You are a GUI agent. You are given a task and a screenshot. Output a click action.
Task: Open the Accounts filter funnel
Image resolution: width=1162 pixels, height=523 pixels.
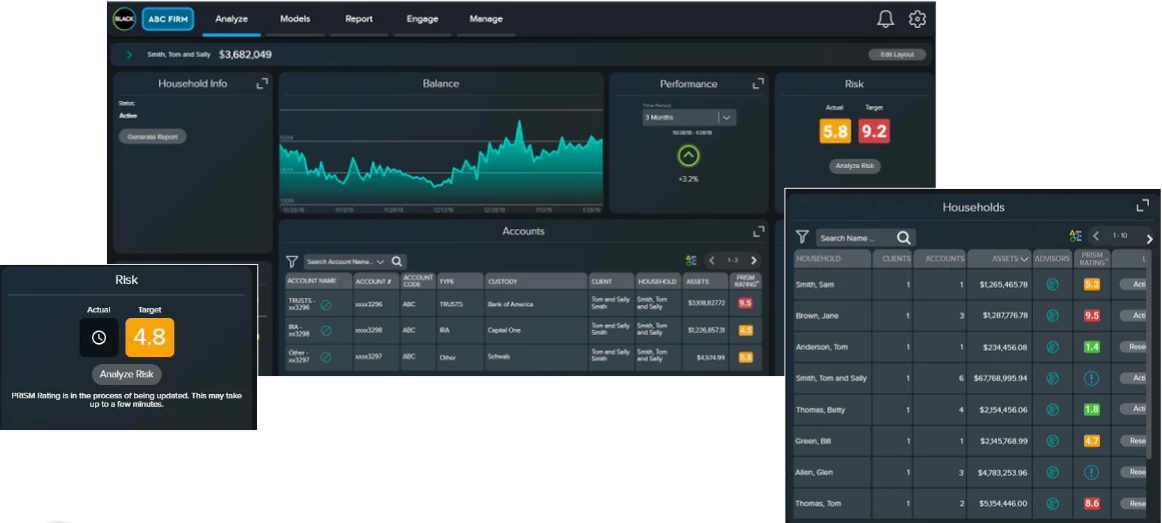[x=292, y=262]
